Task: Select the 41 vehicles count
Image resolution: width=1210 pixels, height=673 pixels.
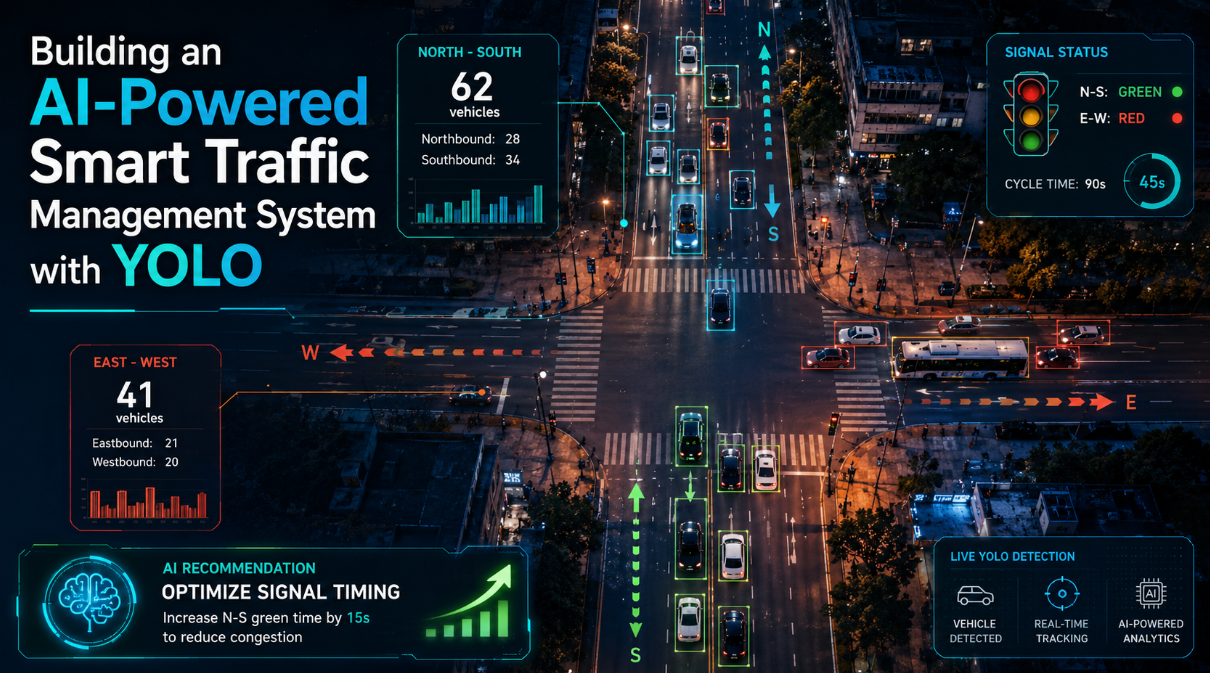Action: [139, 400]
